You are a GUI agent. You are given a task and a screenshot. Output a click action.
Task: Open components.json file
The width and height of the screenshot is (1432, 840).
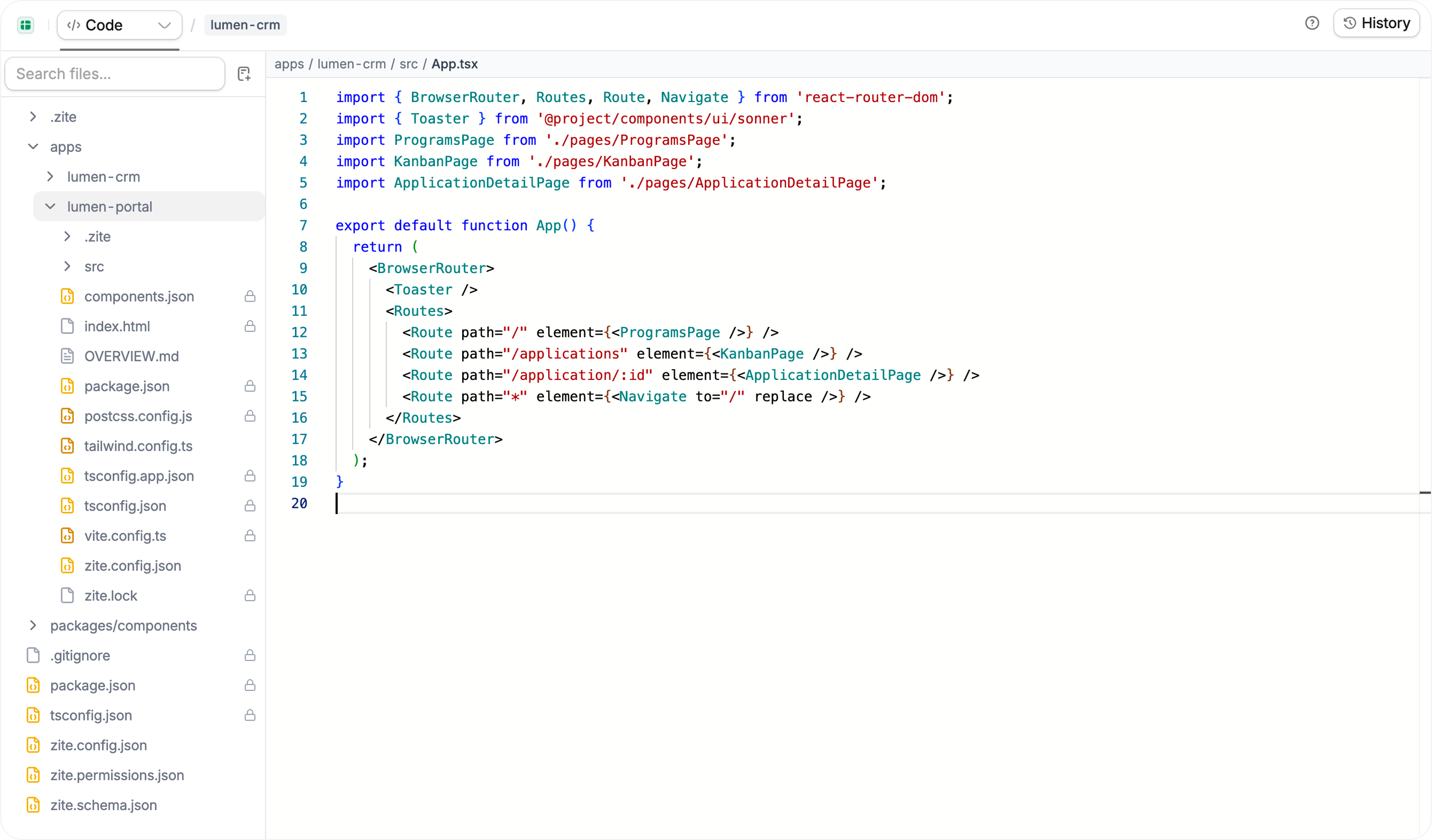[x=139, y=297]
